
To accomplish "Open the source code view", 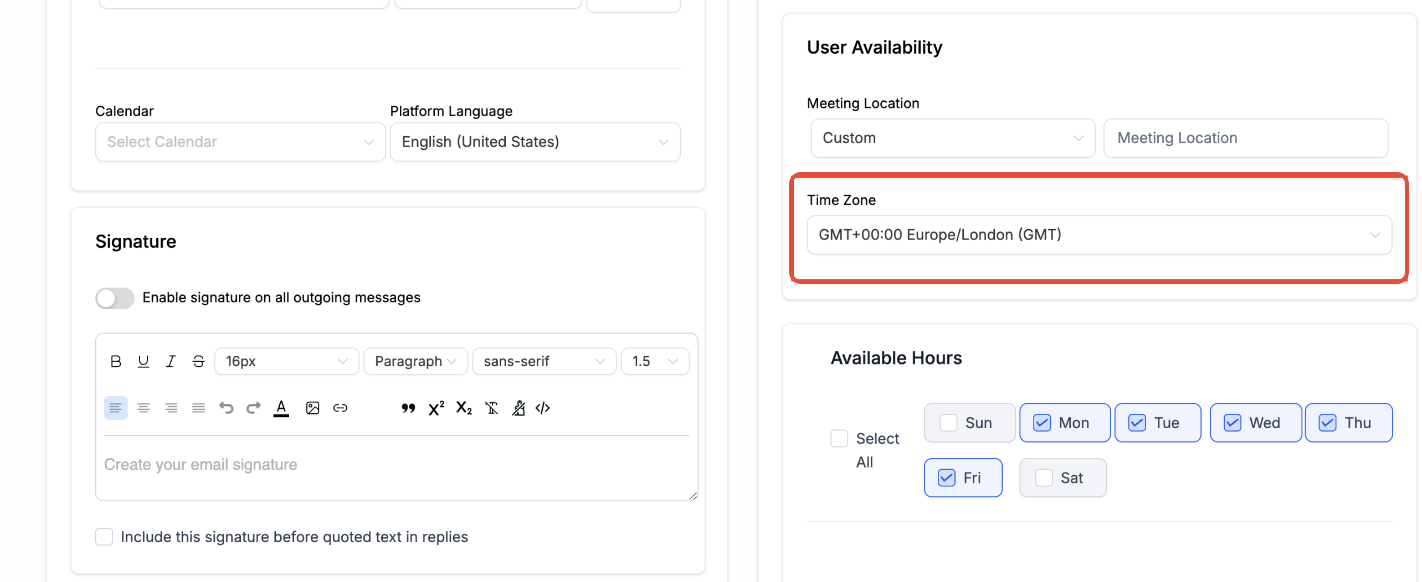I will click(543, 408).
